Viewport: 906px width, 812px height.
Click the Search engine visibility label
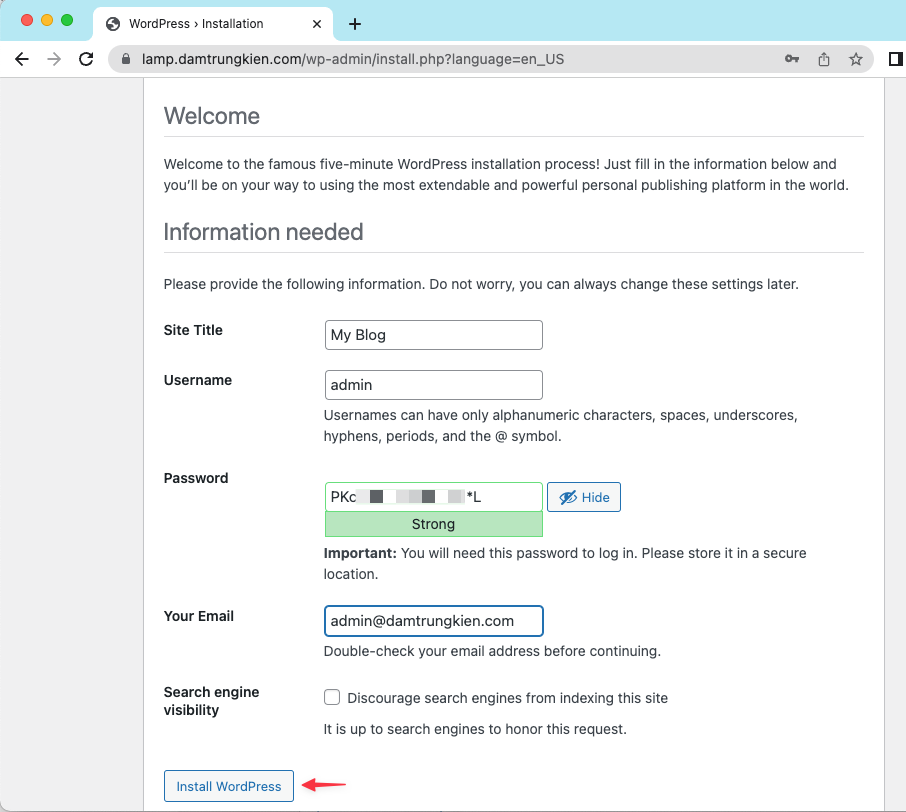pyautogui.click(x=211, y=701)
